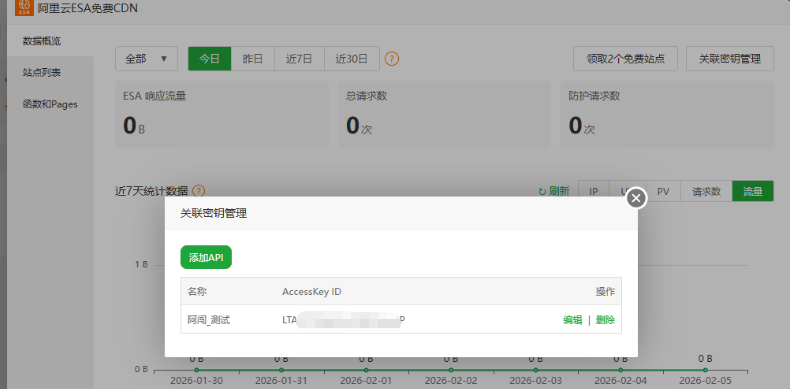790x389 pixels.
Task: Click the 添加API button
Action: pos(206,257)
